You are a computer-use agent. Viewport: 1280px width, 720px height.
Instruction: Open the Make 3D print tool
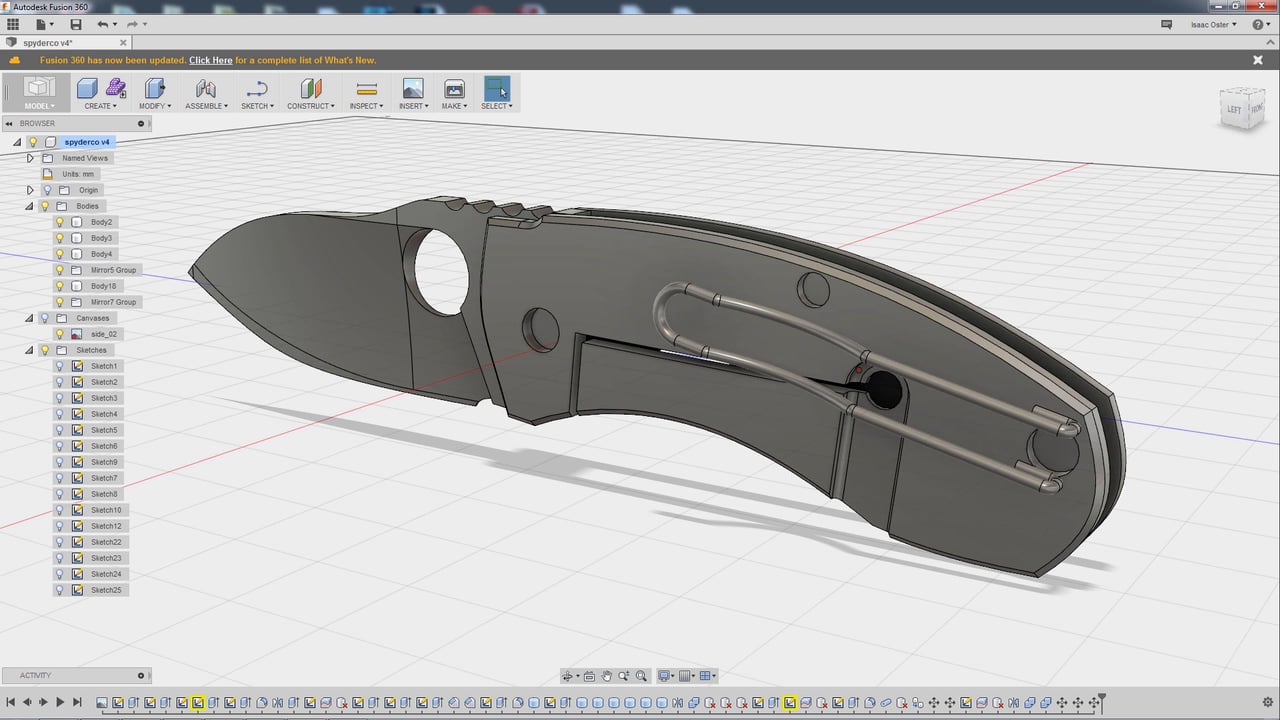(454, 89)
